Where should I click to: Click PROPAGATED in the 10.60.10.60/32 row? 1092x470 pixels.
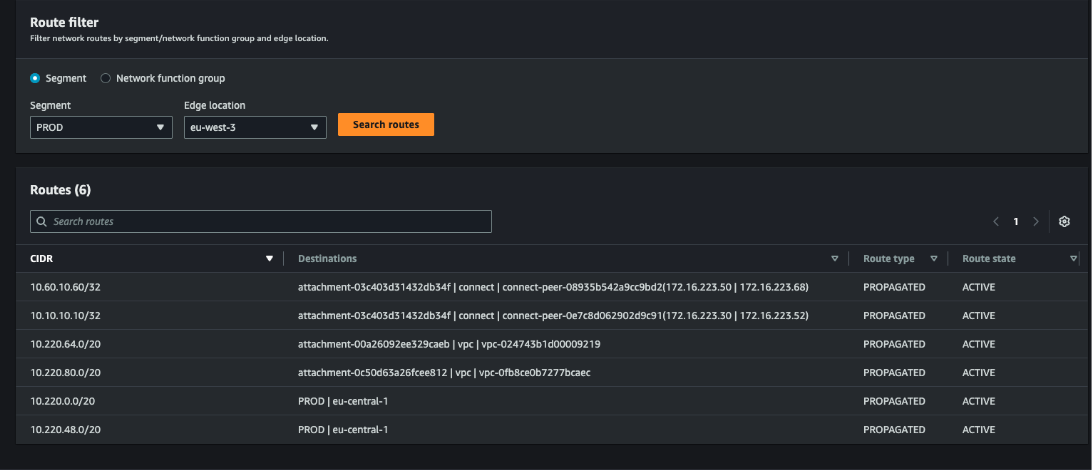pyautogui.click(x=894, y=287)
